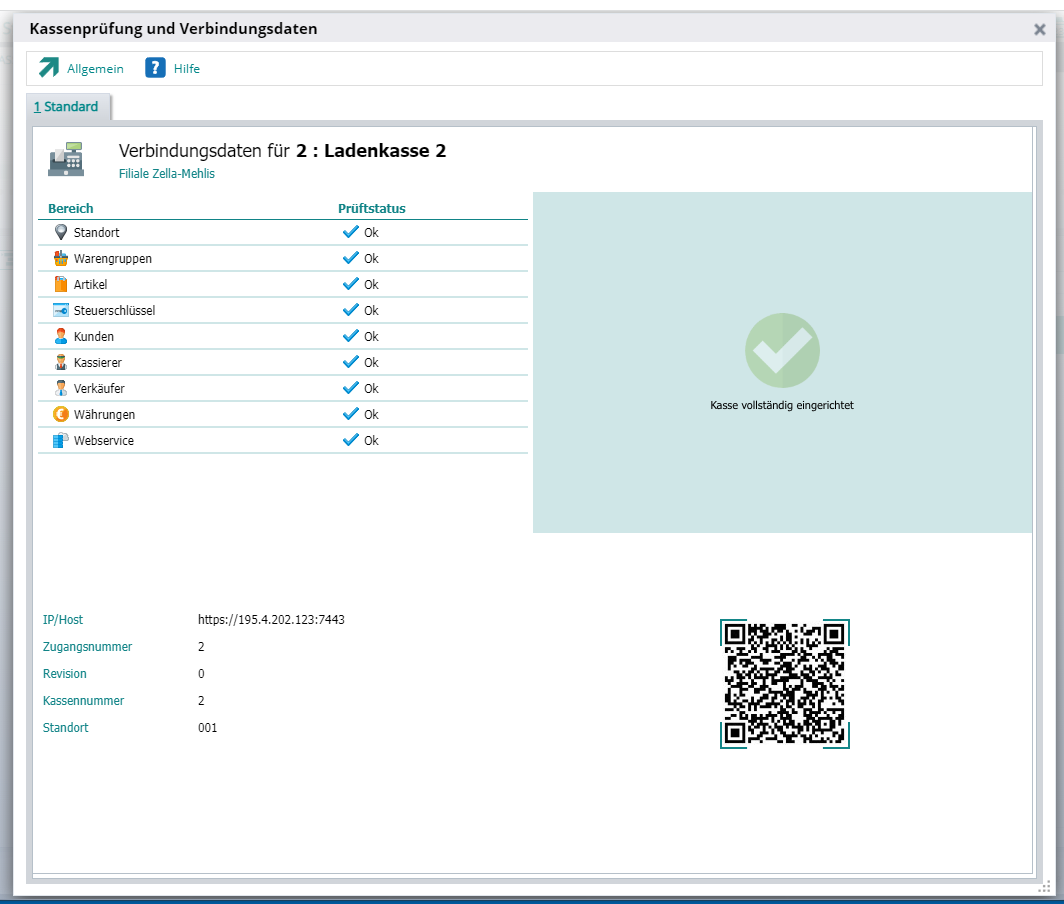Click the Artikel orange book icon
The width and height of the screenshot is (1064, 904).
61,284
